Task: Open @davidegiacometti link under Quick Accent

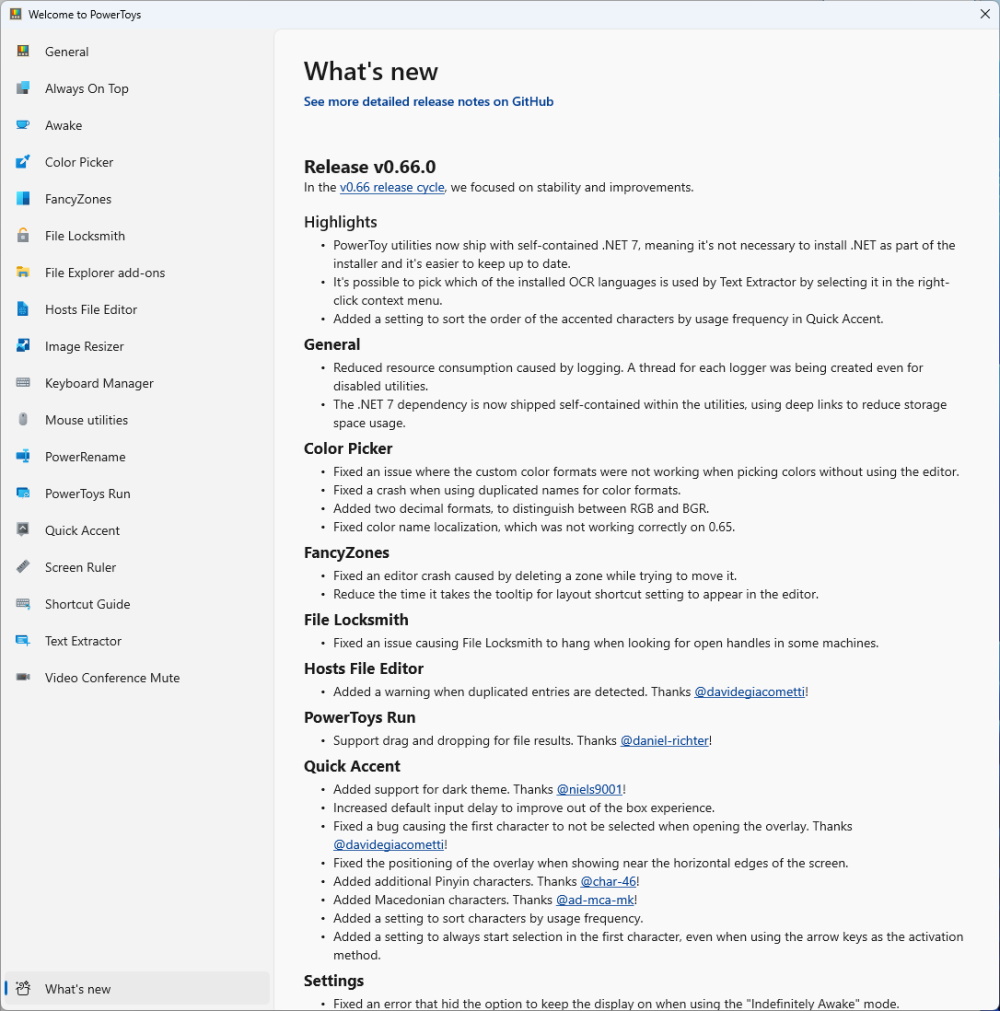Action: [x=389, y=845]
